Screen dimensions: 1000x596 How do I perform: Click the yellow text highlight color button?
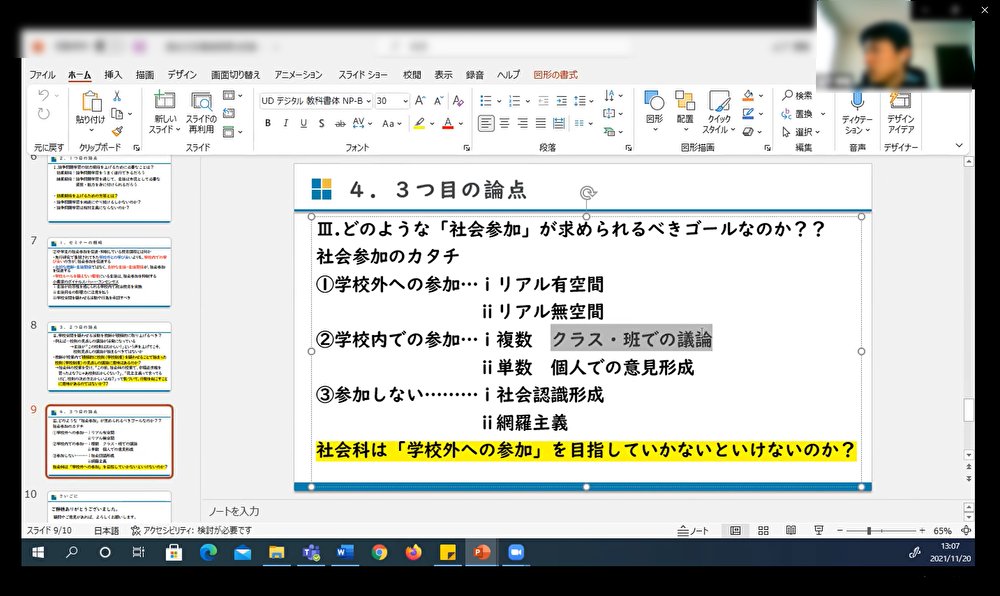pyautogui.click(x=419, y=123)
